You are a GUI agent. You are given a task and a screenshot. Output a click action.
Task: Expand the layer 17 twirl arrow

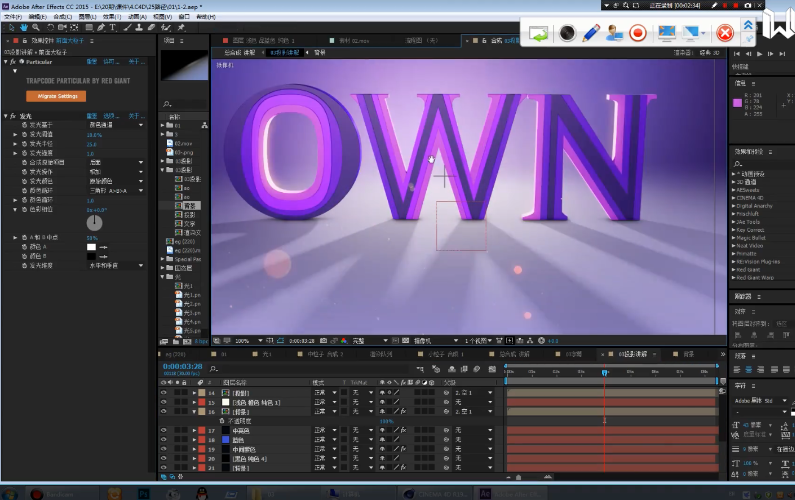[x=194, y=430]
